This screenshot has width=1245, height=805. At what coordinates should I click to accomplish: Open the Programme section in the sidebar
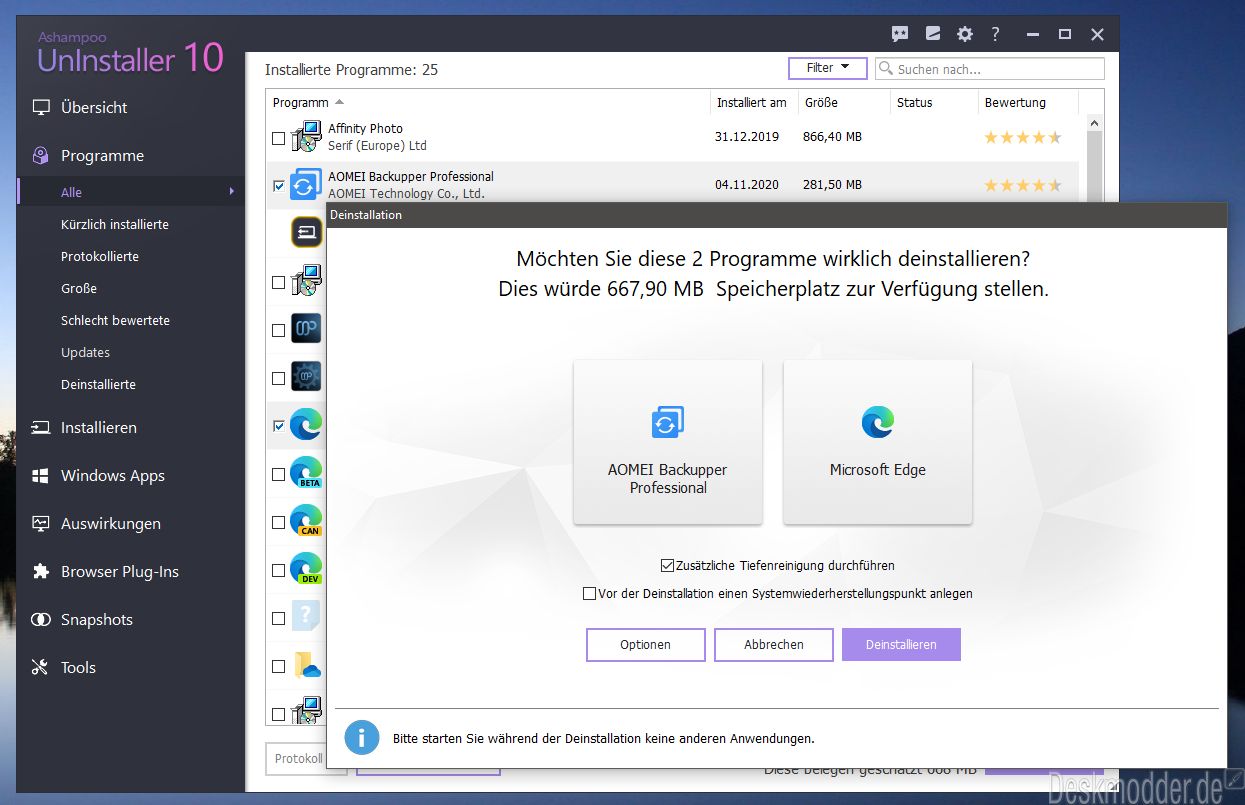102,156
